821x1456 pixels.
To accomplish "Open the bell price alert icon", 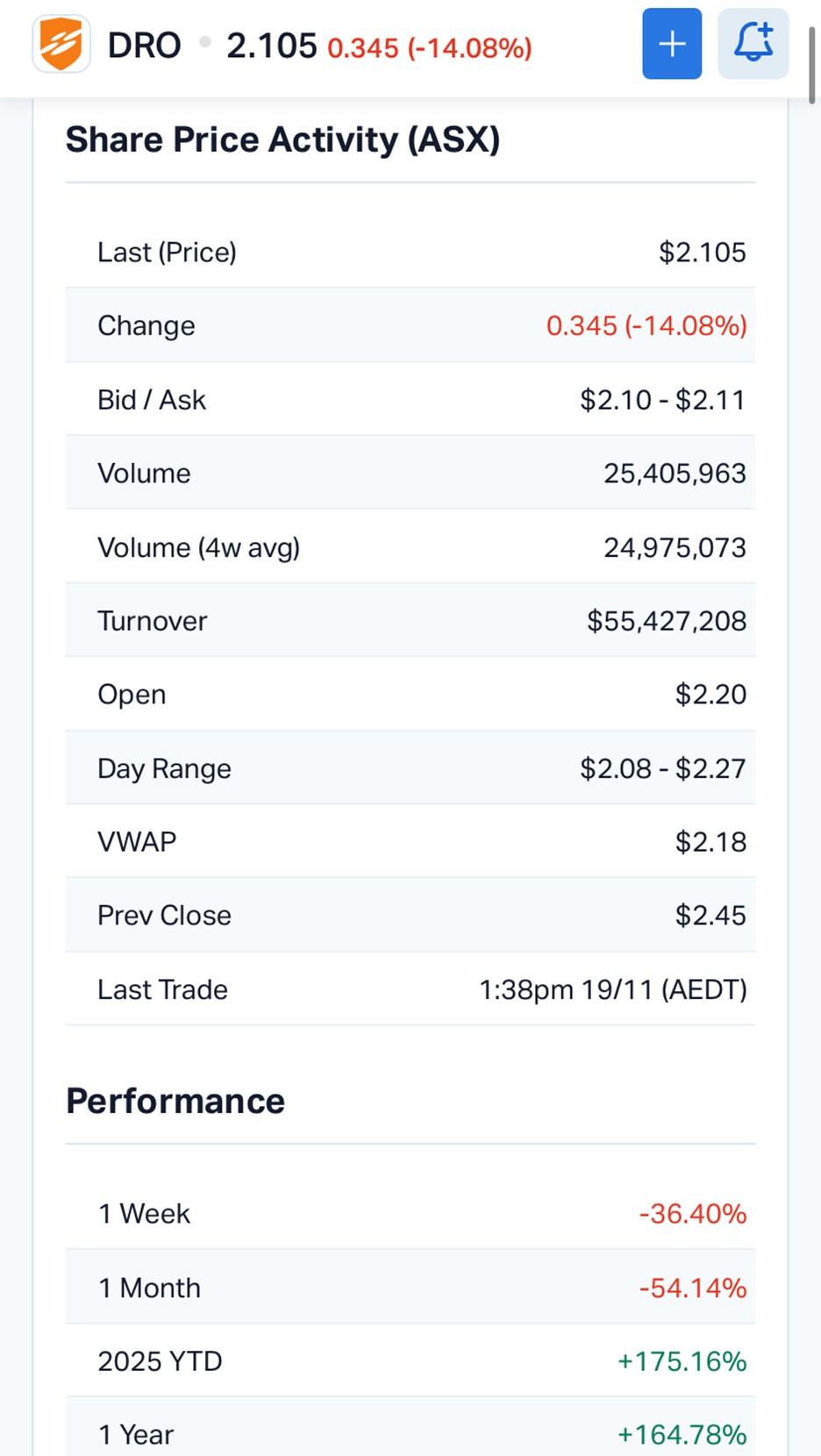I will pos(753,44).
